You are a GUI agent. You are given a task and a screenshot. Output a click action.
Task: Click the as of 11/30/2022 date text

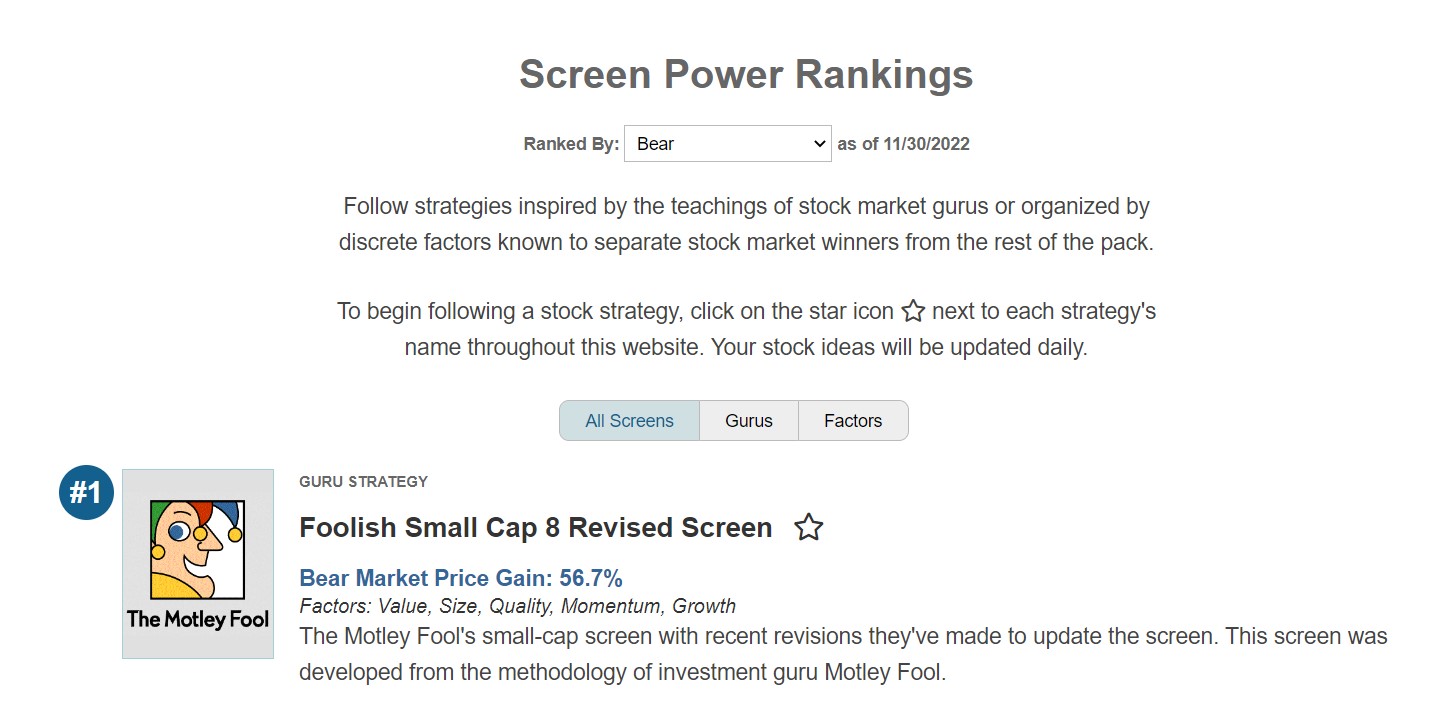click(903, 143)
